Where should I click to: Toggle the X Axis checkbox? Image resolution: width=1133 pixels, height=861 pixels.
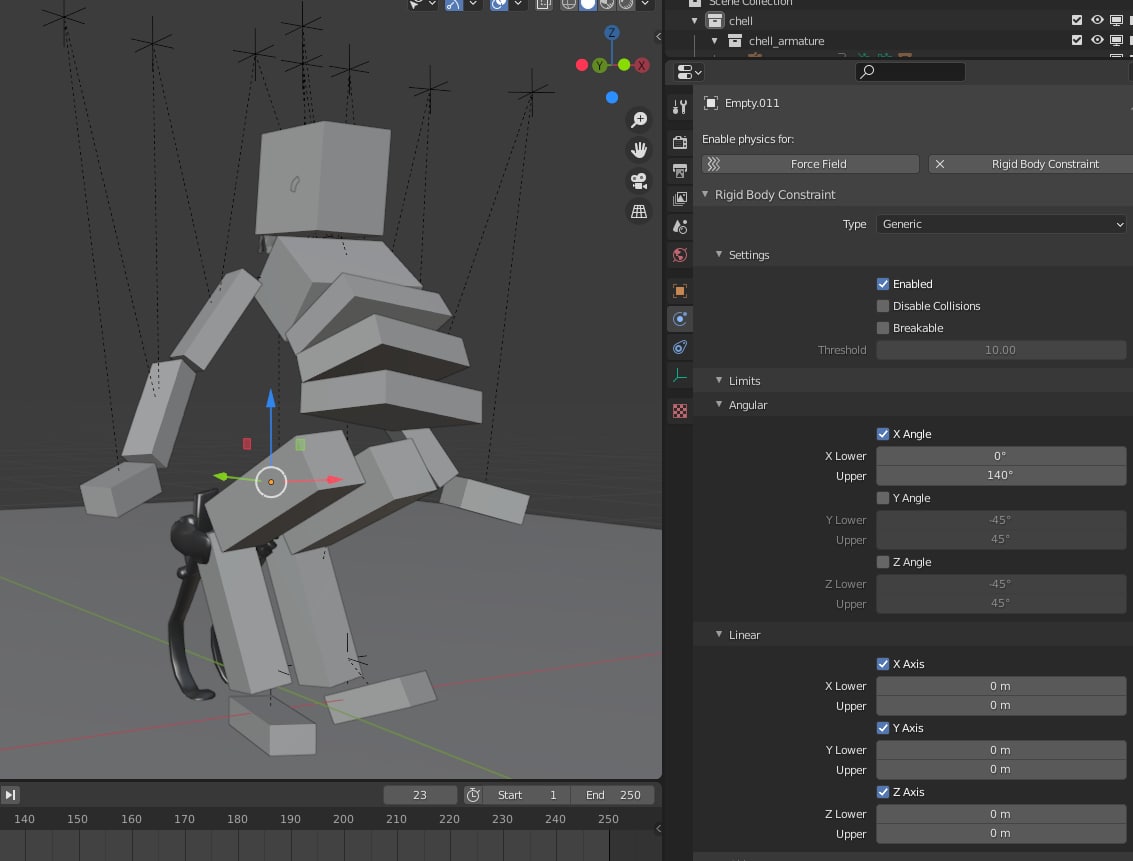(882, 664)
